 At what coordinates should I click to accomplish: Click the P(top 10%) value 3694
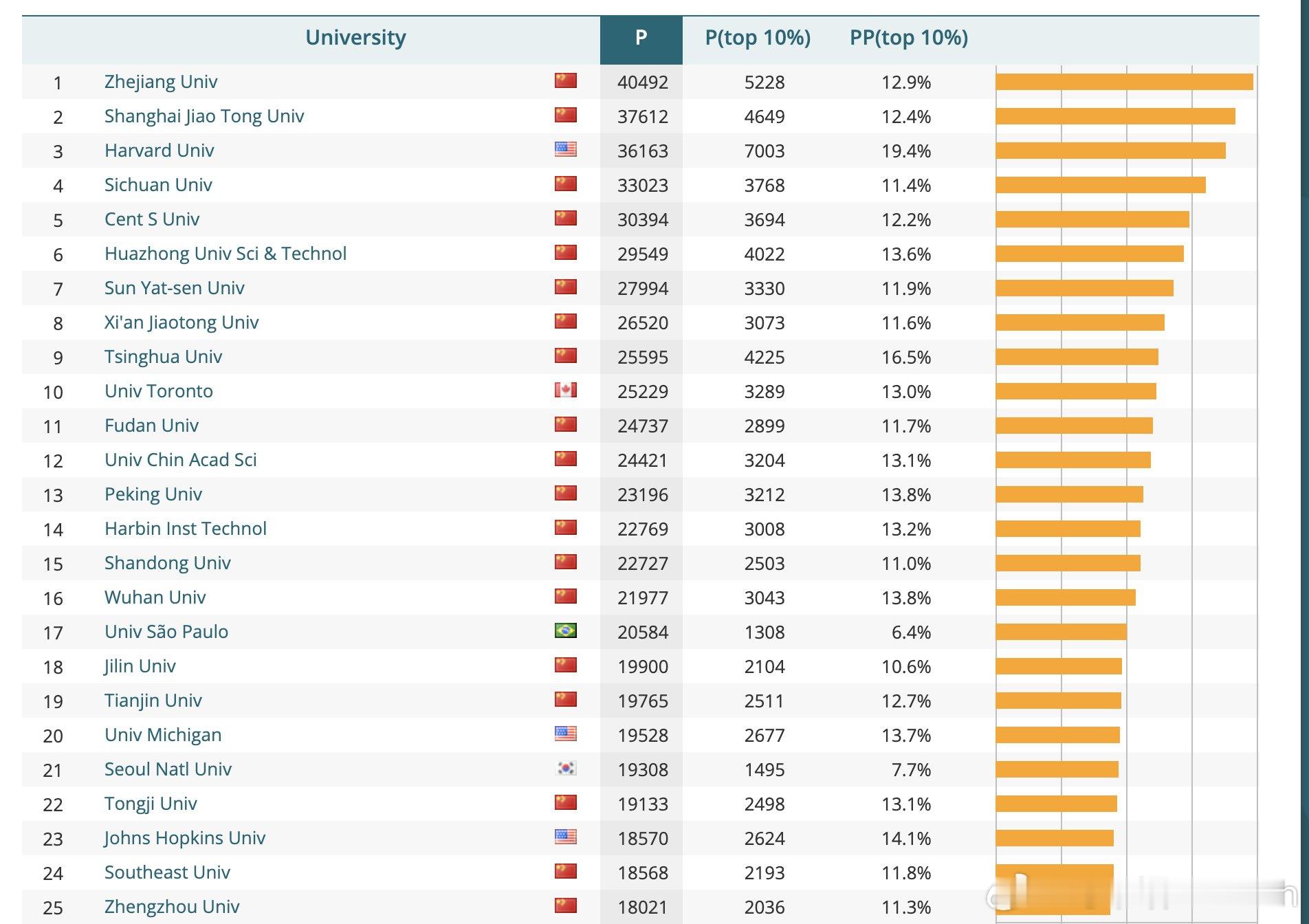764,220
